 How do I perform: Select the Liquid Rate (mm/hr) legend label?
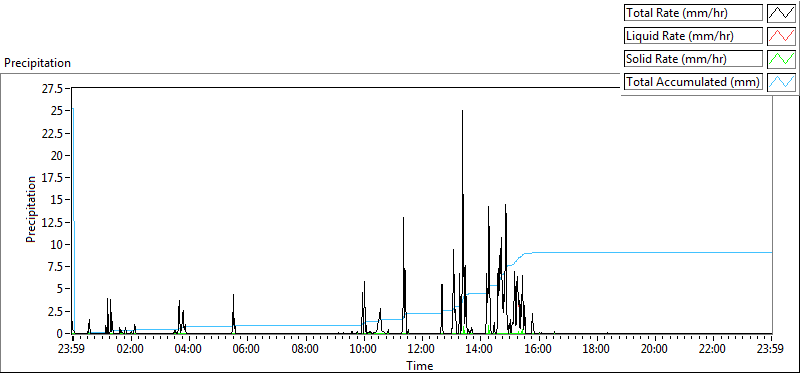coord(693,36)
